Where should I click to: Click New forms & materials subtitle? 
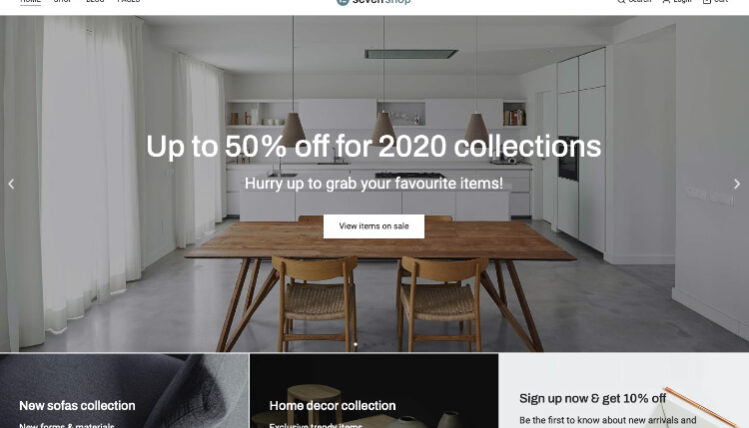[66, 425]
